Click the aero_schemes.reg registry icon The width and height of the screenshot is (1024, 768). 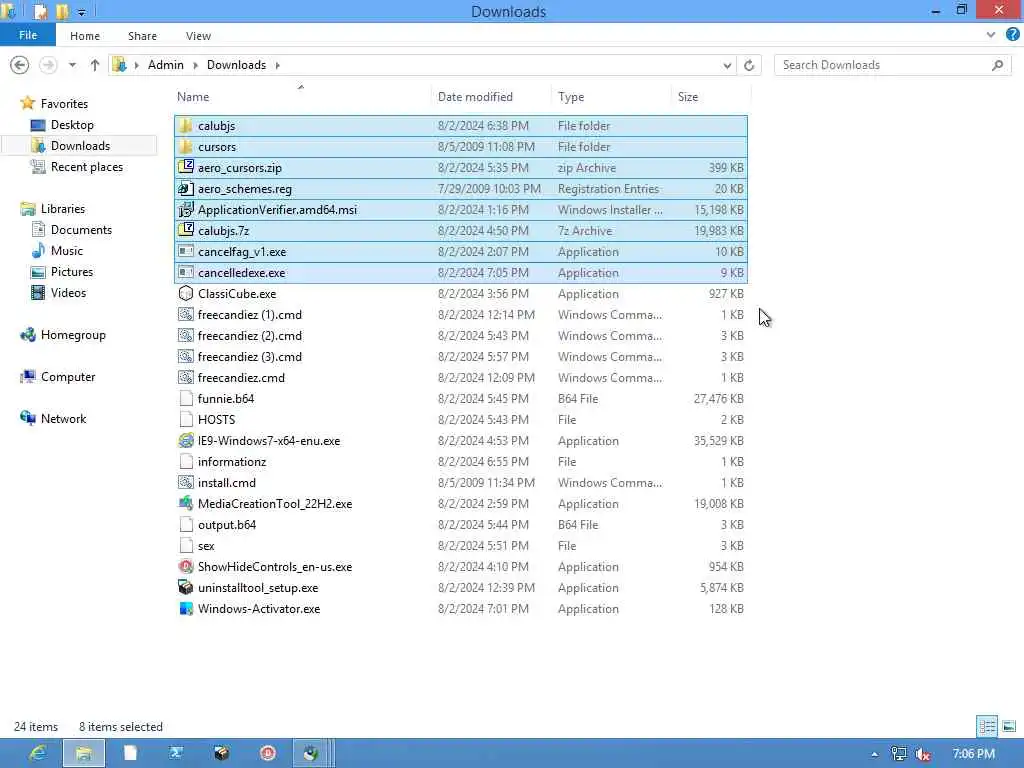(x=185, y=189)
